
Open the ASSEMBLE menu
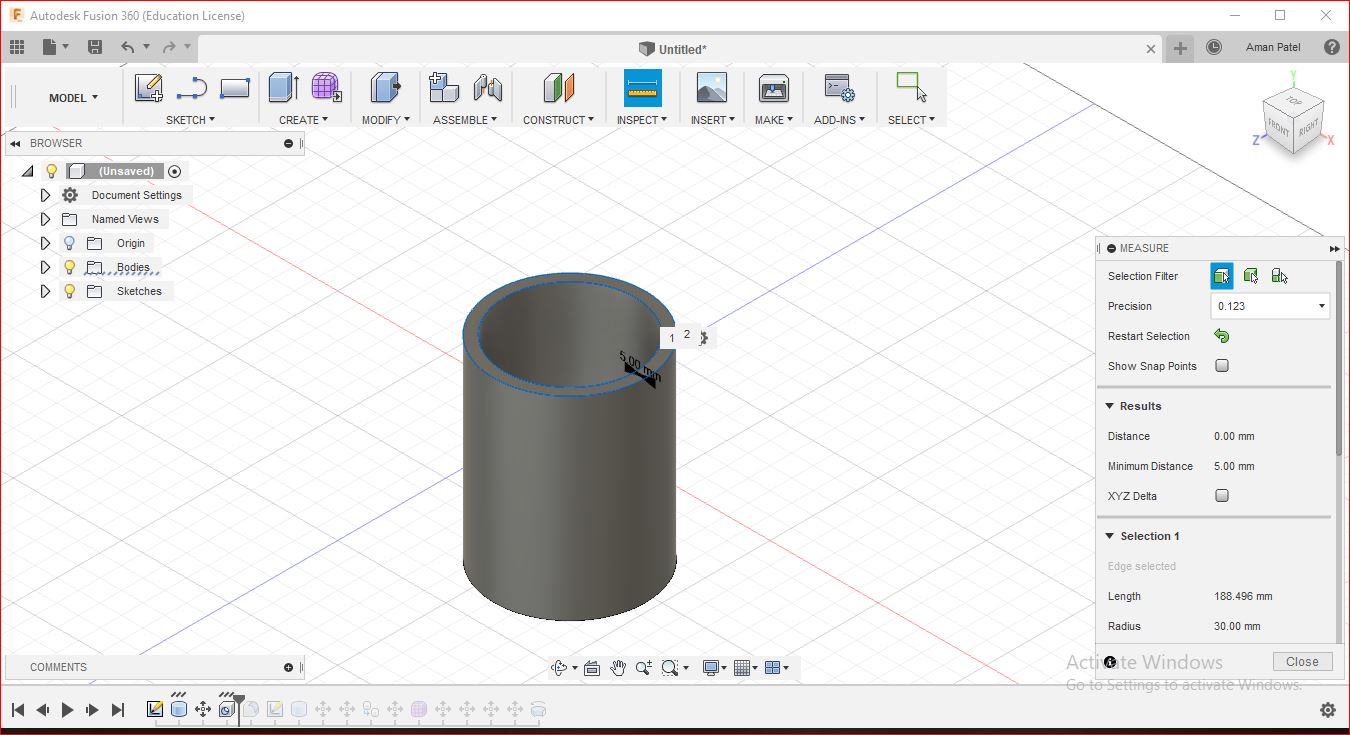(467, 120)
